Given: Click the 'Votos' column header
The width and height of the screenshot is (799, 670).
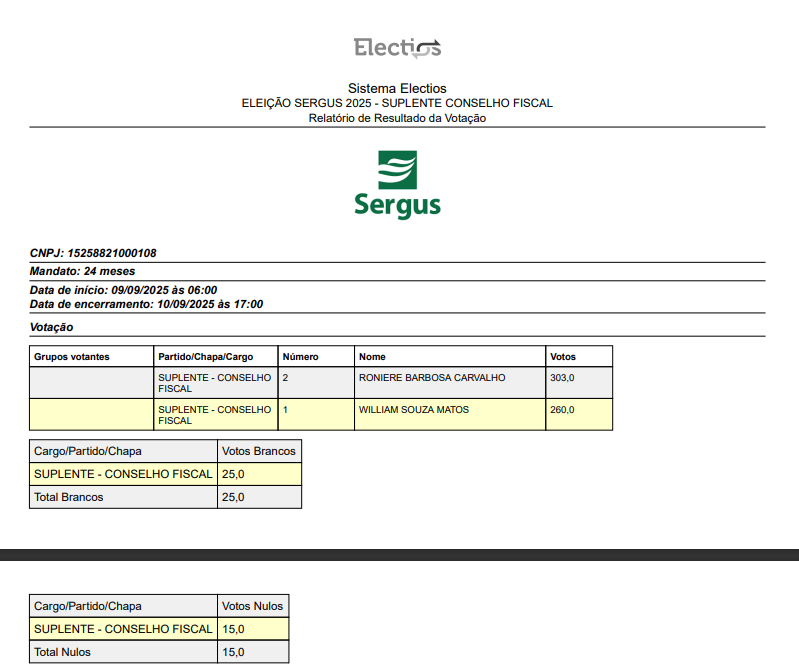Looking at the screenshot, I should tap(579, 357).
